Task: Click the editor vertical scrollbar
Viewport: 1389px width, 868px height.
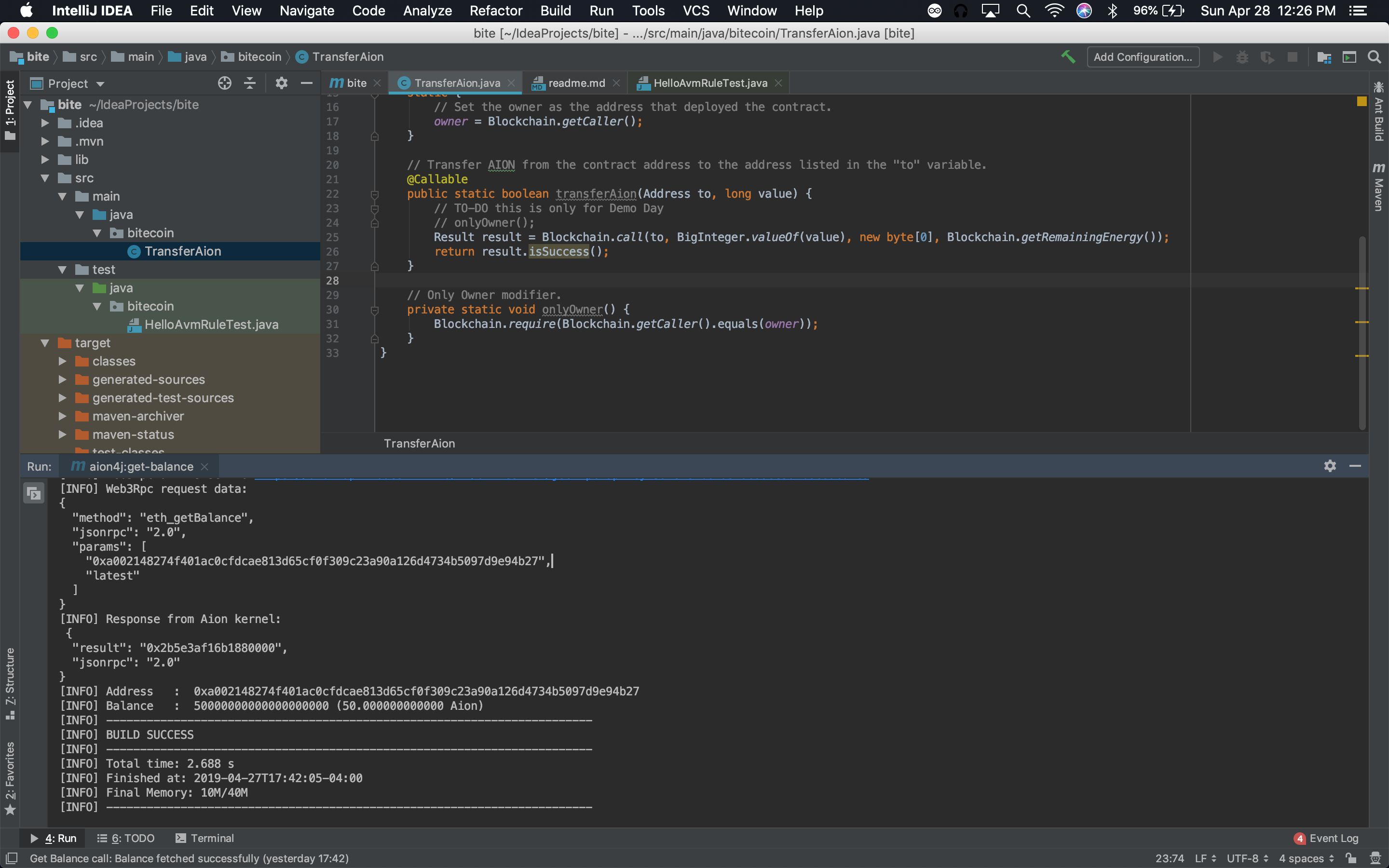Action: click(1362, 333)
